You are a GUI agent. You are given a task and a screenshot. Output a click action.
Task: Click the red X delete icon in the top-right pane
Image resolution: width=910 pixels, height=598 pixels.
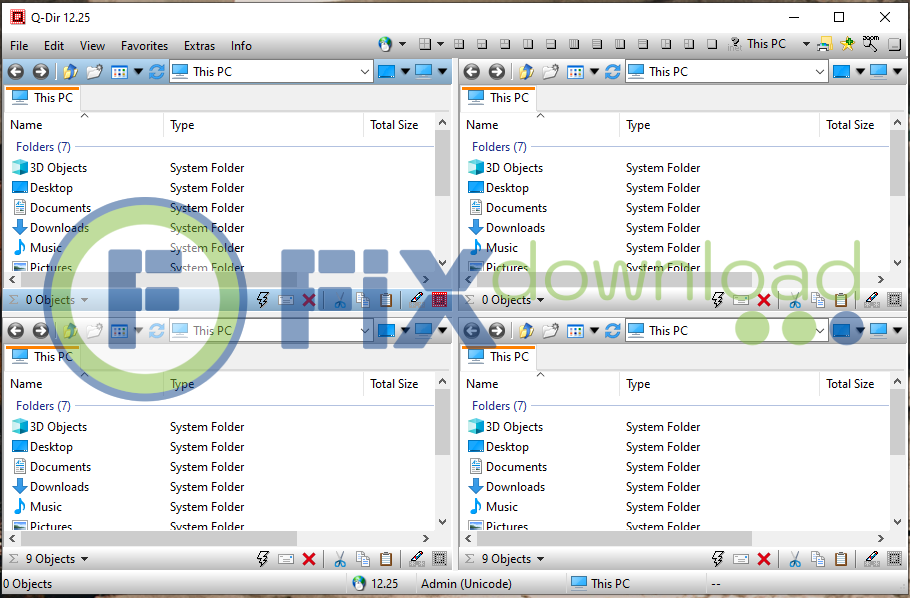coord(764,300)
